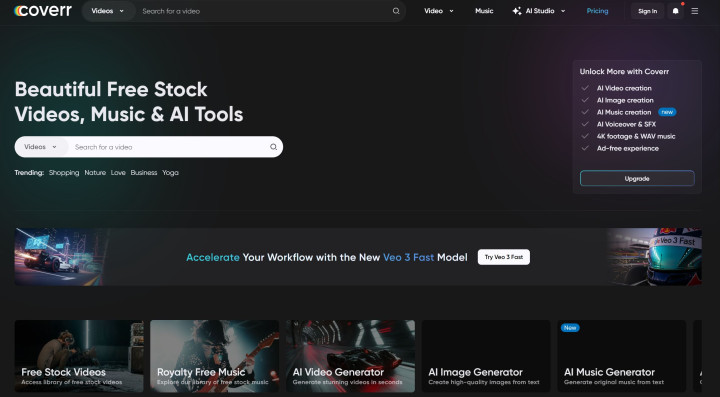
Task: Click the new badge beside AI Music creation
Action: [667, 112]
